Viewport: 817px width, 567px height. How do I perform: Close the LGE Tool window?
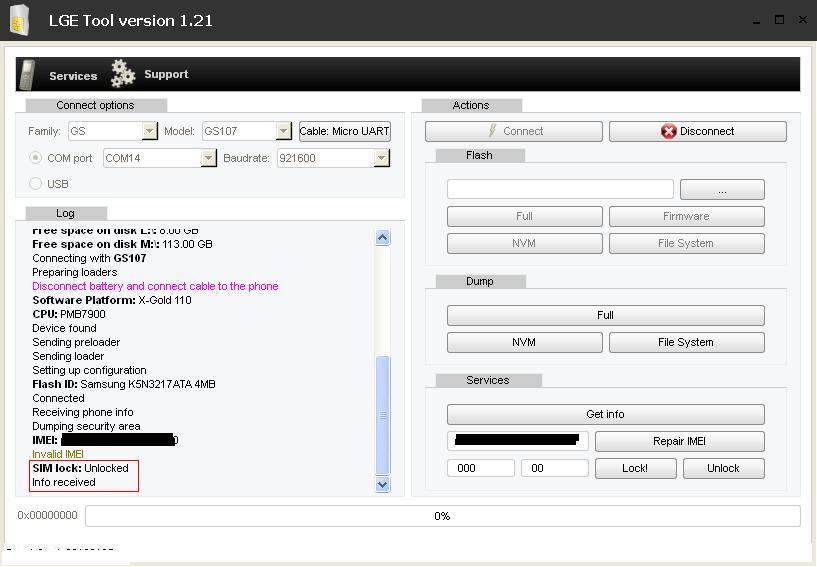tap(803, 19)
